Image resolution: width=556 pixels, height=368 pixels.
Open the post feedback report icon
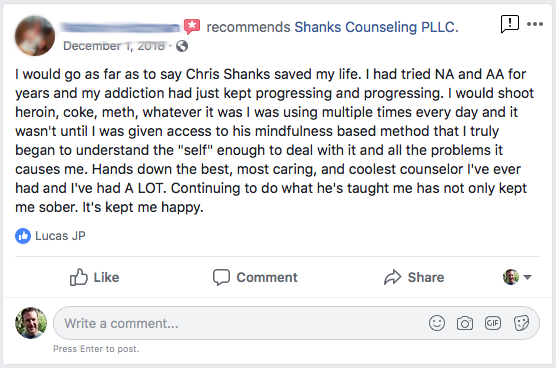510,24
